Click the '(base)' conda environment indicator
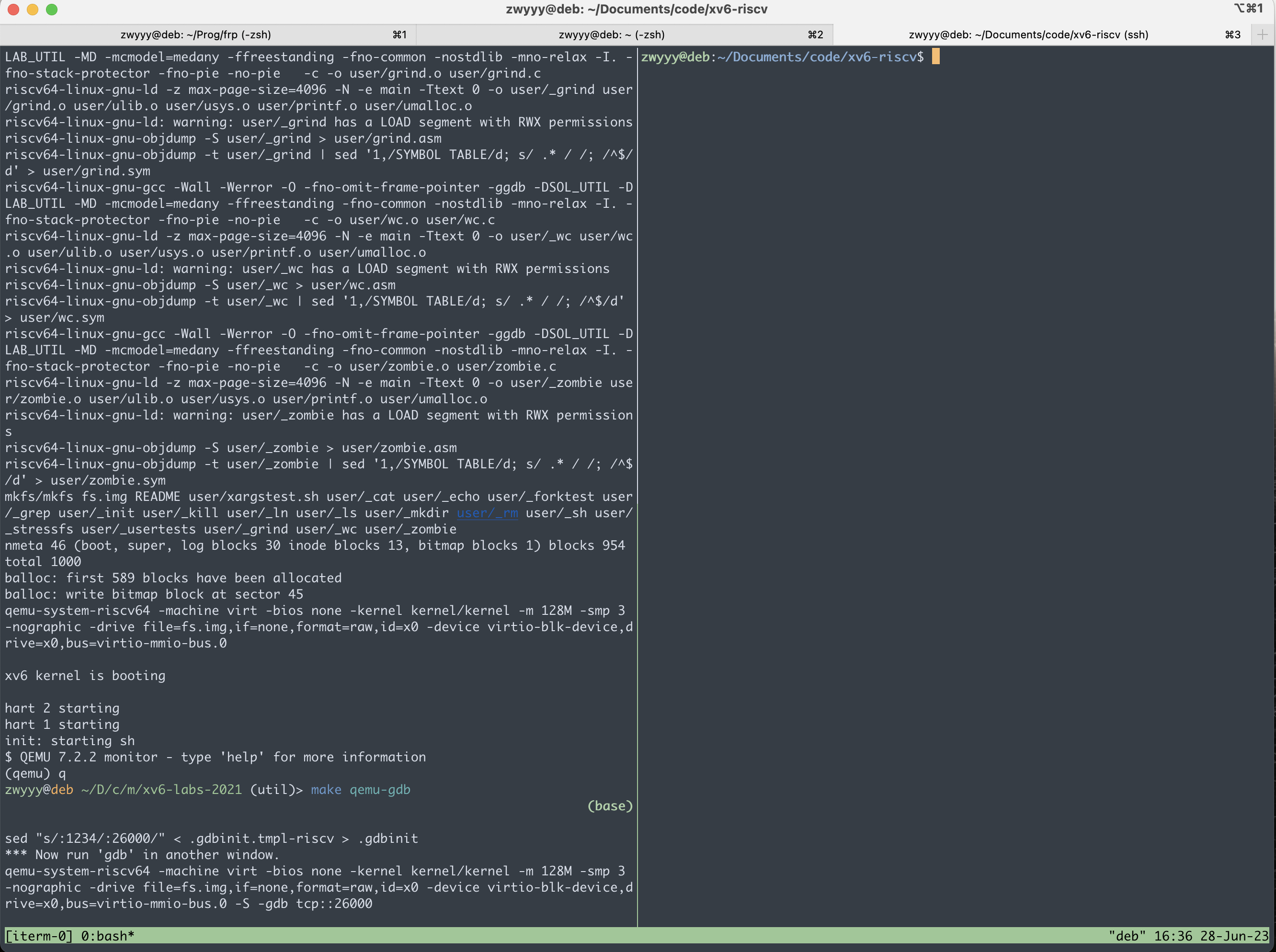 tap(610, 805)
